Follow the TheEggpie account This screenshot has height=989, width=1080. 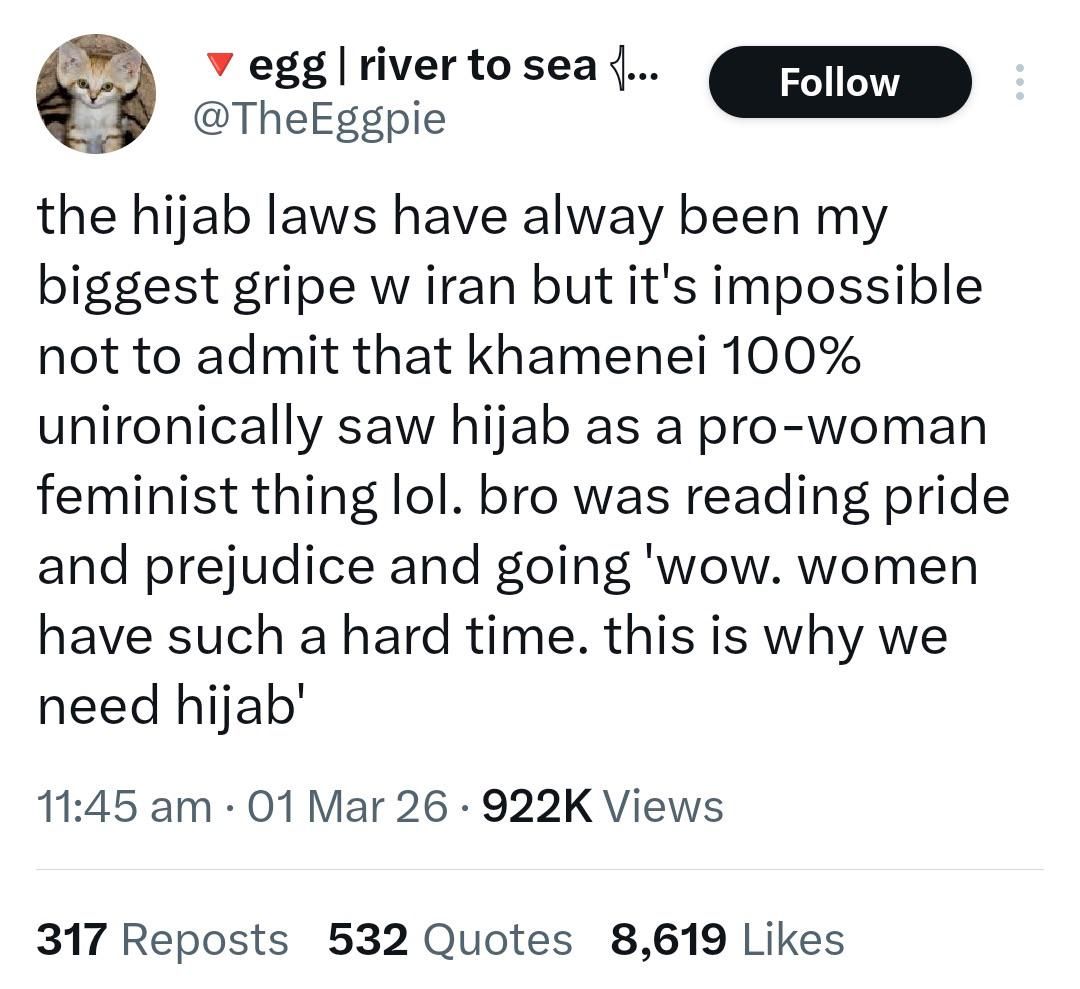[839, 82]
